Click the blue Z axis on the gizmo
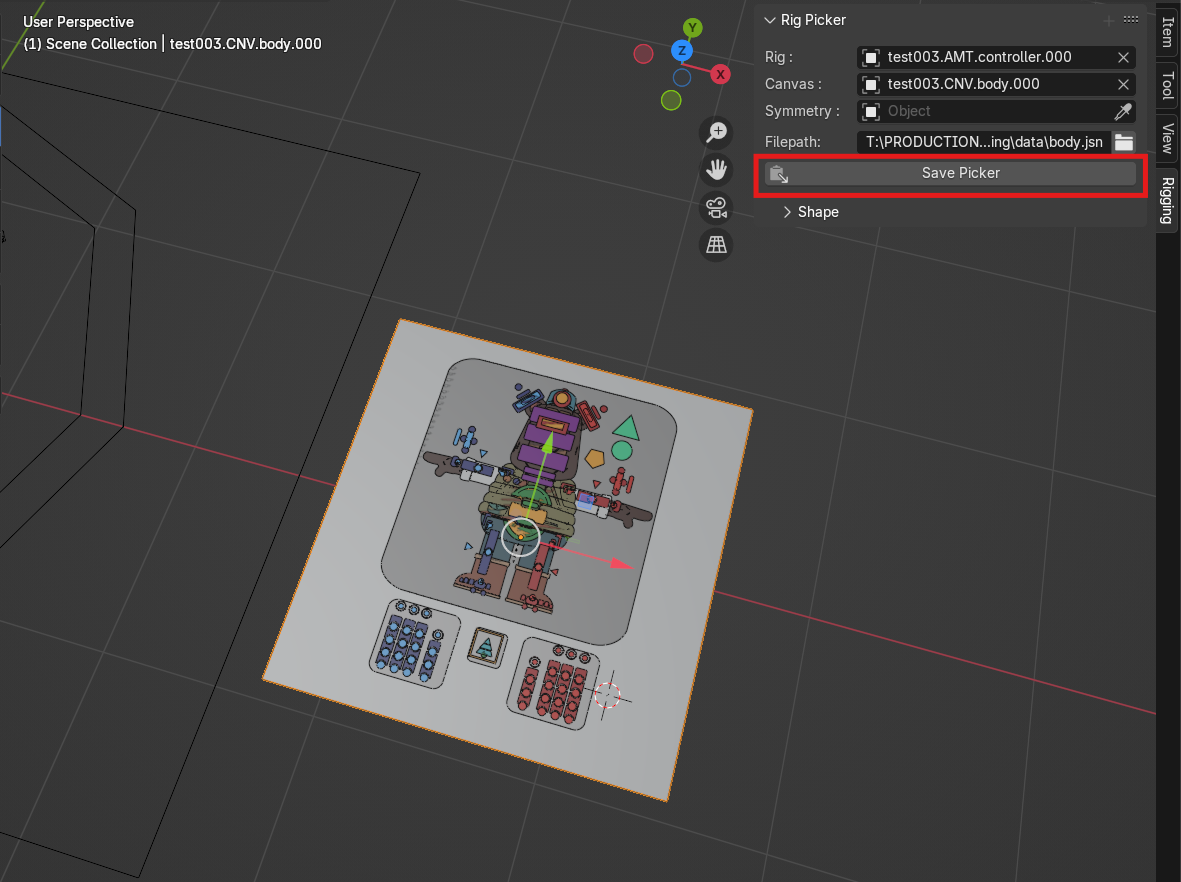Image resolution: width=1181 pixels, height=882 pixels. coord(682,51)
